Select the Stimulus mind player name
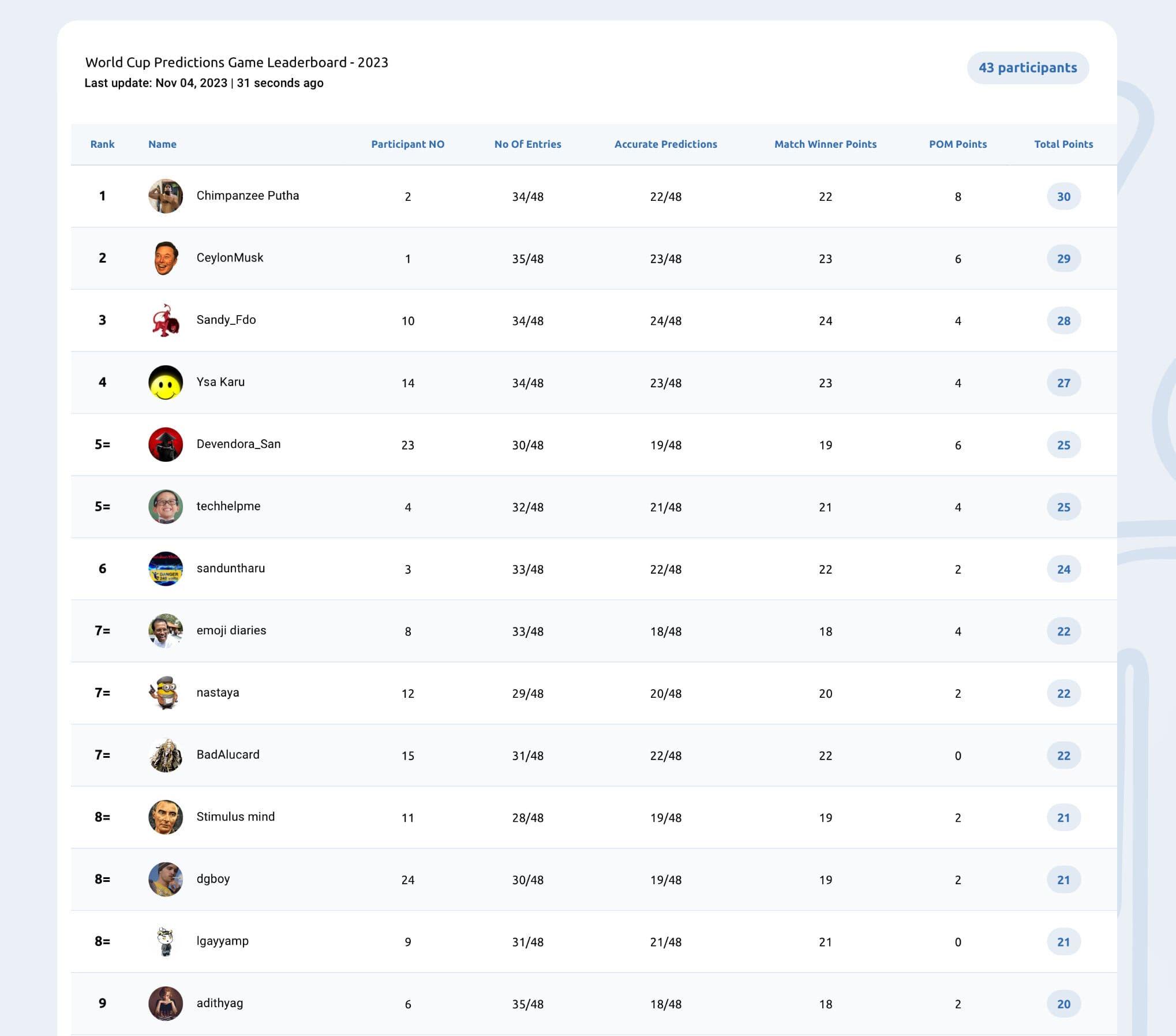This screenshot has width=1176, height=1036. pos(235,817)
